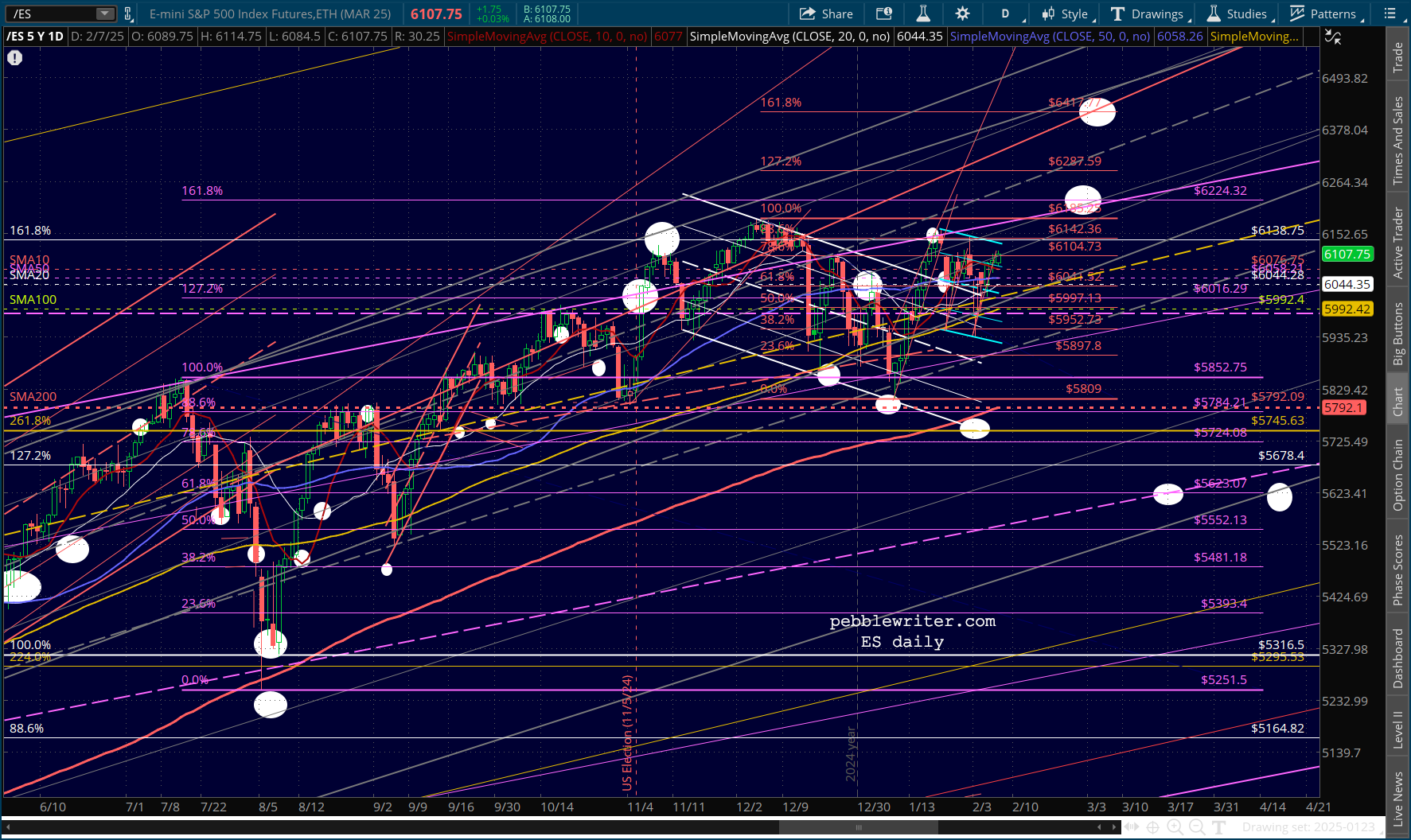Click the exclamation alert icon on chart
The width and height of the screenshot is (1411, 840).
pyautogui.click(x=14, y=58)
